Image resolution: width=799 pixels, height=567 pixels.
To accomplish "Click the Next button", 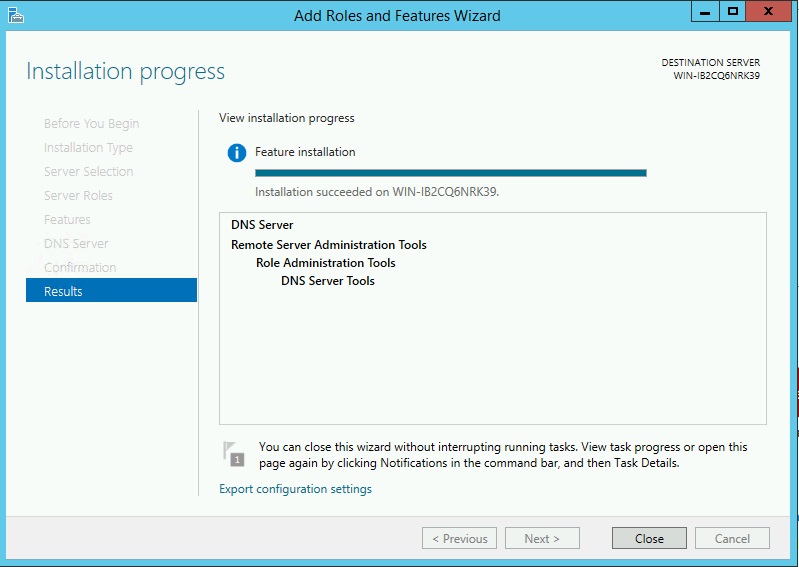I will tap(542, 538).
